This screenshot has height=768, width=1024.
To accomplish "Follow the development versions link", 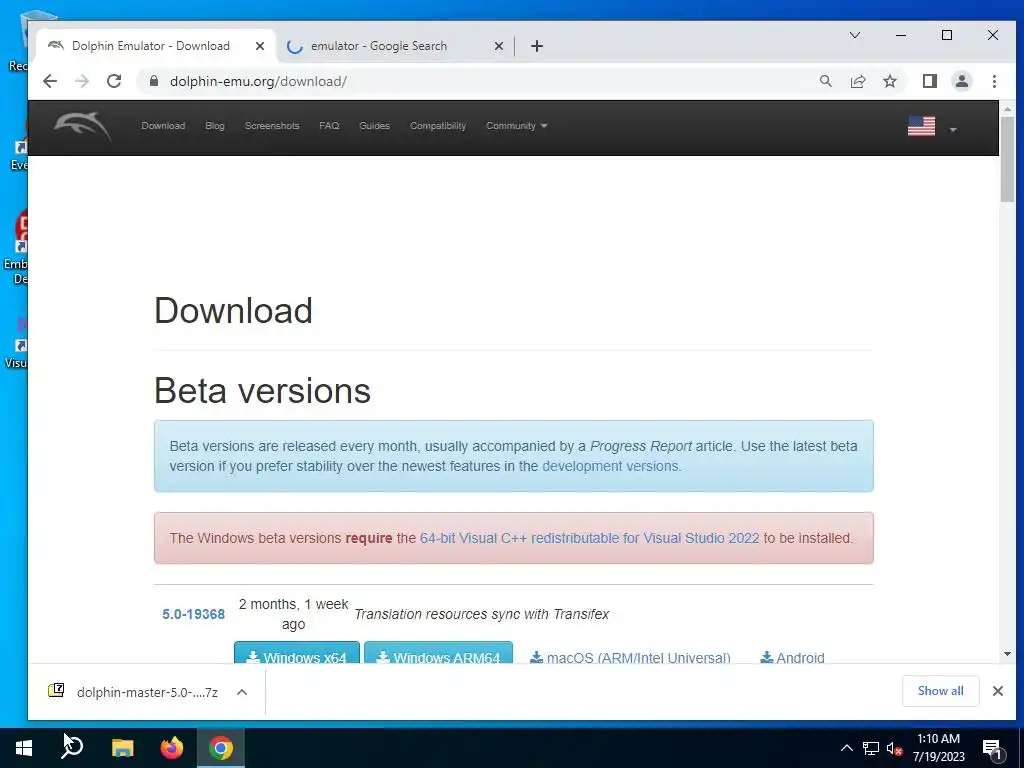I will tap(610, 466).
